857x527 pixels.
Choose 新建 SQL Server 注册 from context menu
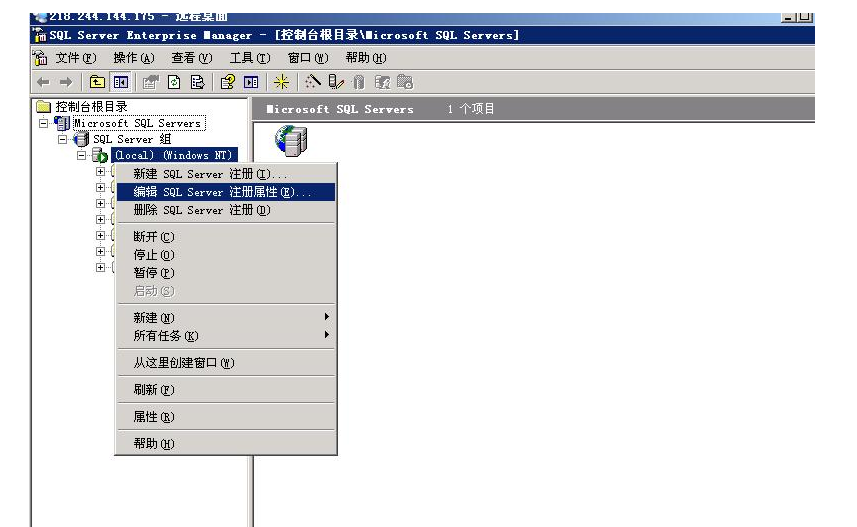point(210,174)
